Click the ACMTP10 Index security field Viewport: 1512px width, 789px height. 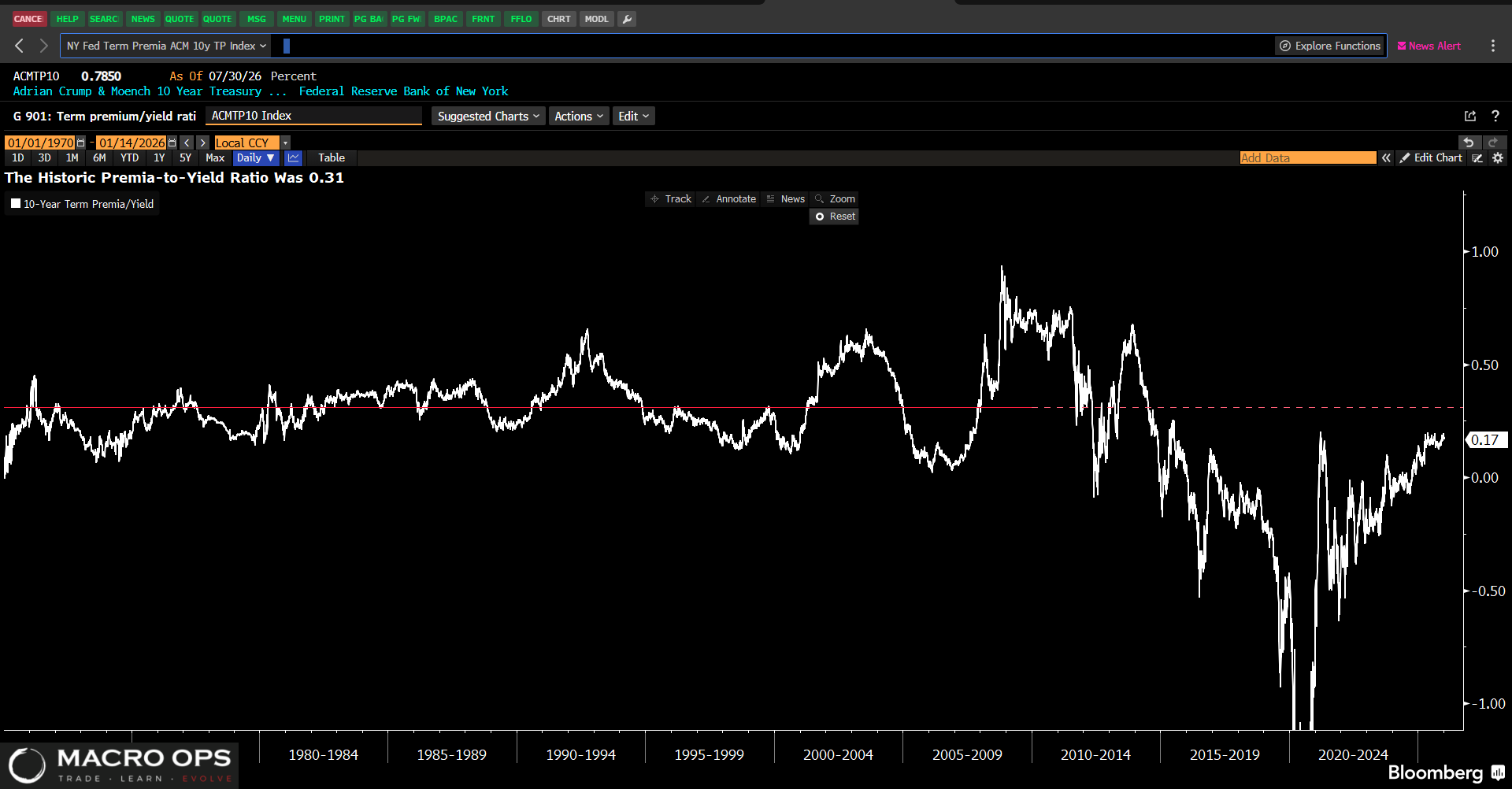coord(314,116)
